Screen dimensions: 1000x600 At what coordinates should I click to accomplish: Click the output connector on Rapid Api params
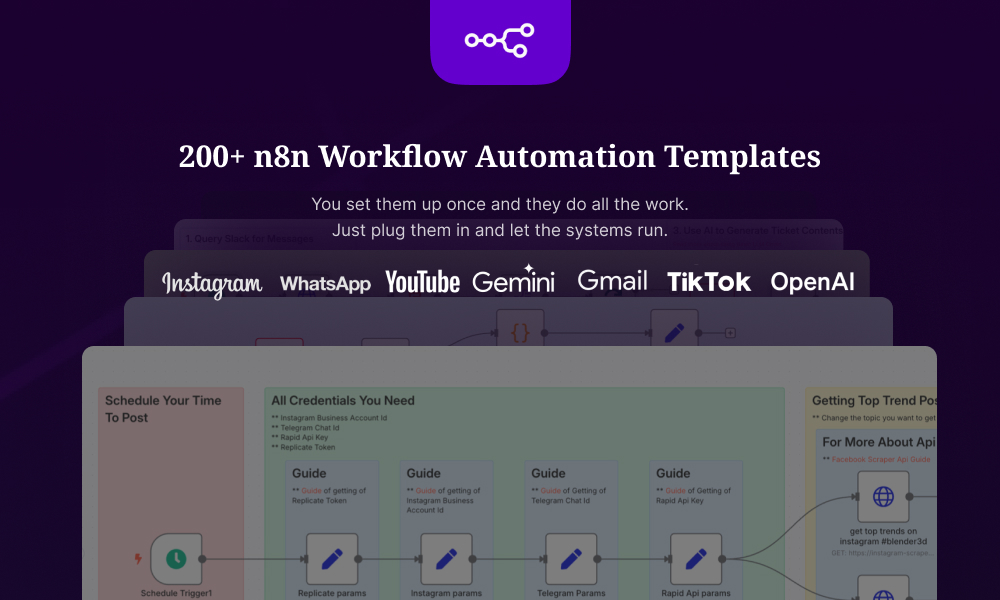pyautogui.click(x=724, y=558)
